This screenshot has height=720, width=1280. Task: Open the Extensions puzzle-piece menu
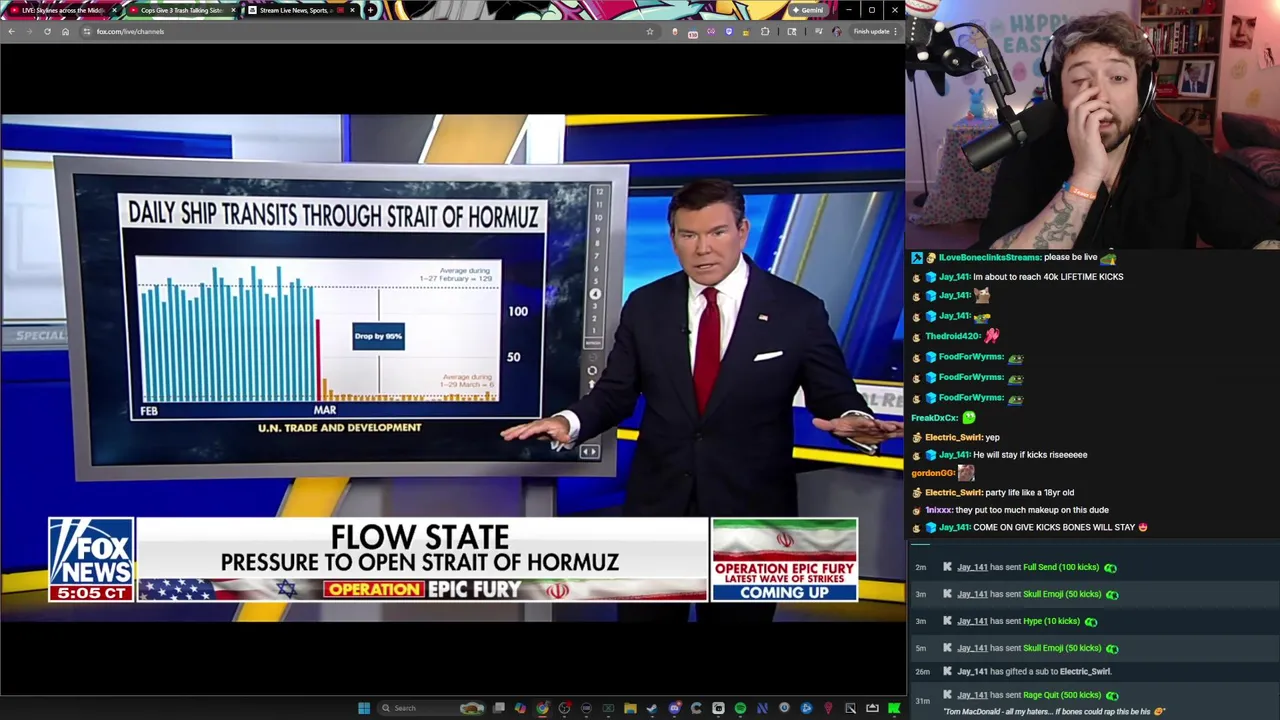pyautogui.click(x=765, y=31)
